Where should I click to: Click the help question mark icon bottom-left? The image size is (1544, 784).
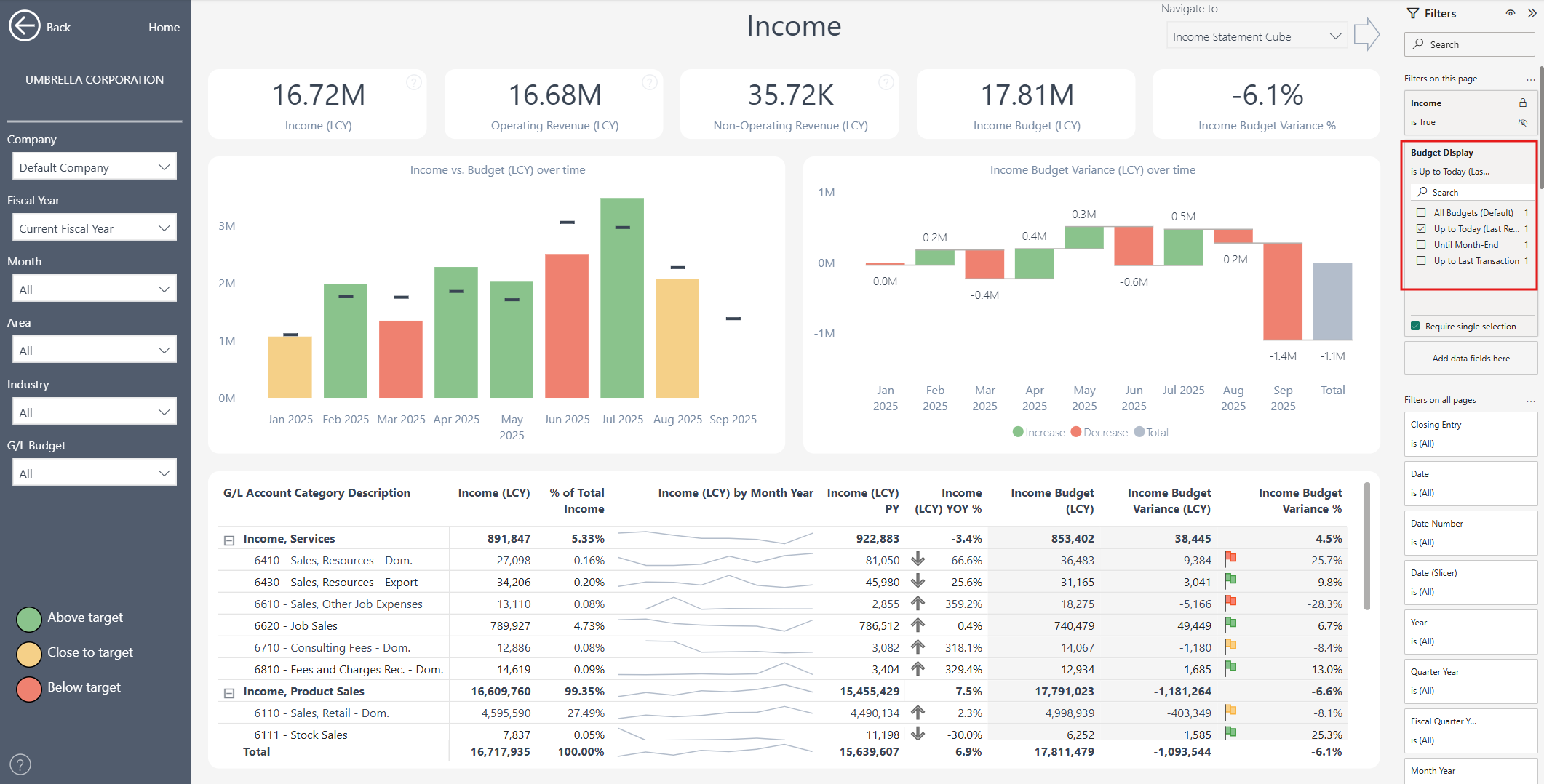[x=20, y=764]
